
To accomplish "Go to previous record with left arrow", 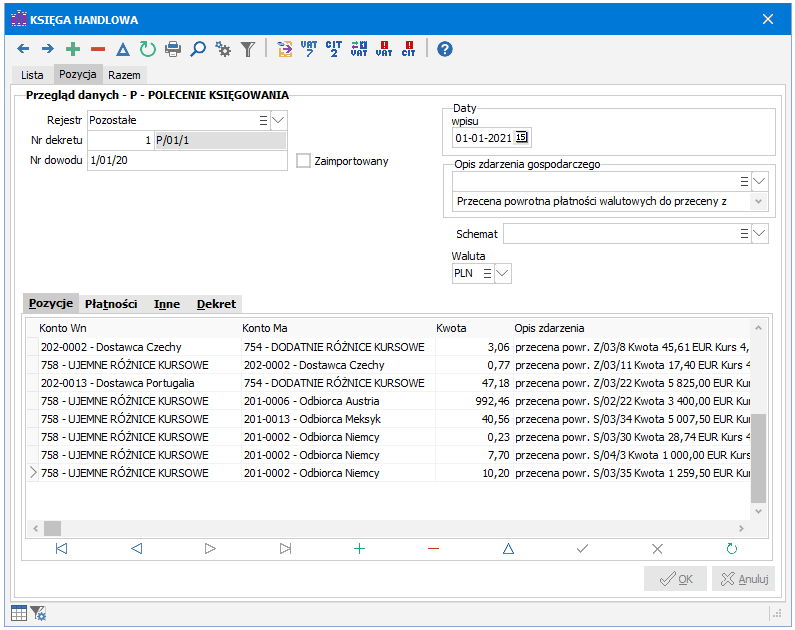I will [23, 49].
